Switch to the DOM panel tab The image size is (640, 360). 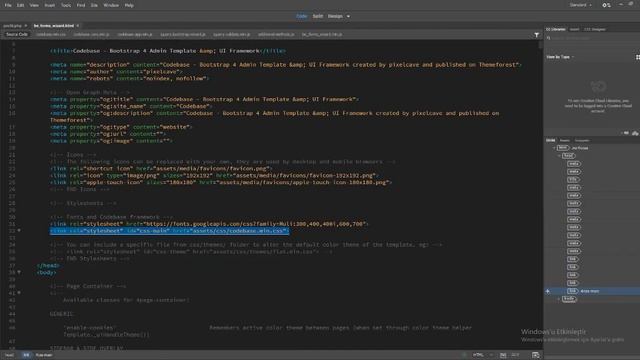[550, 140]
